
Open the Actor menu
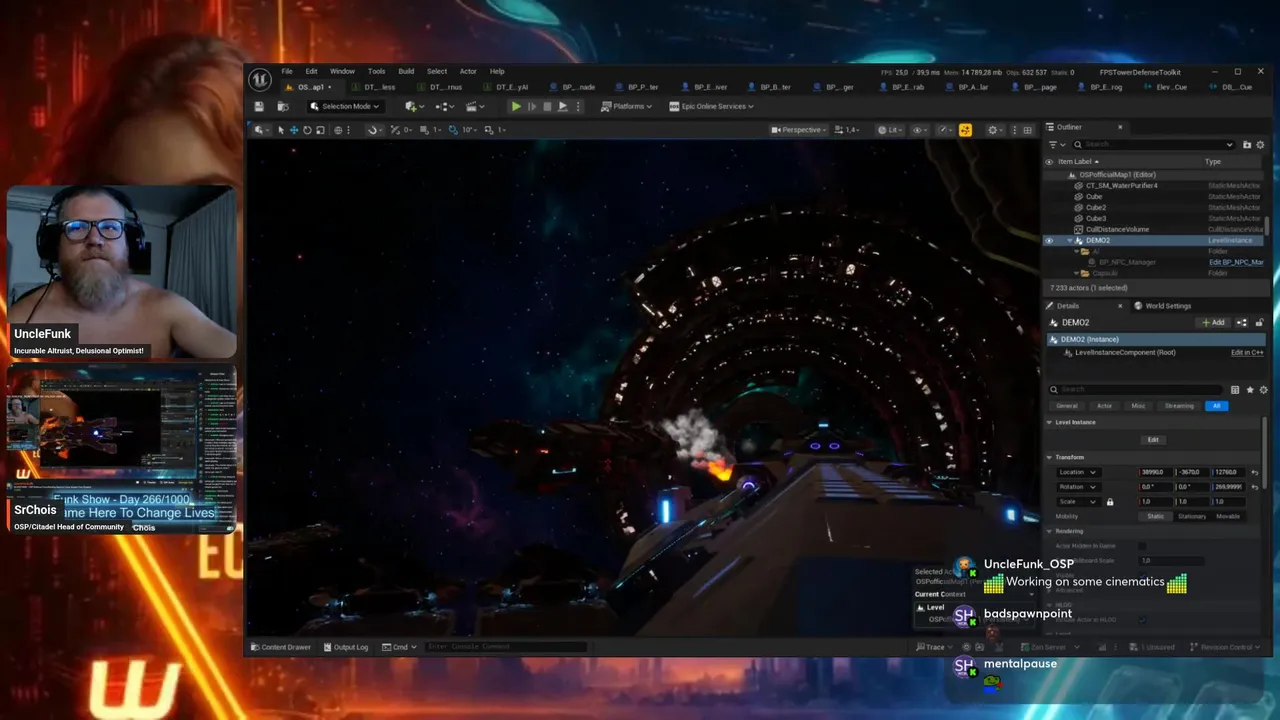(x=468, y=71)
